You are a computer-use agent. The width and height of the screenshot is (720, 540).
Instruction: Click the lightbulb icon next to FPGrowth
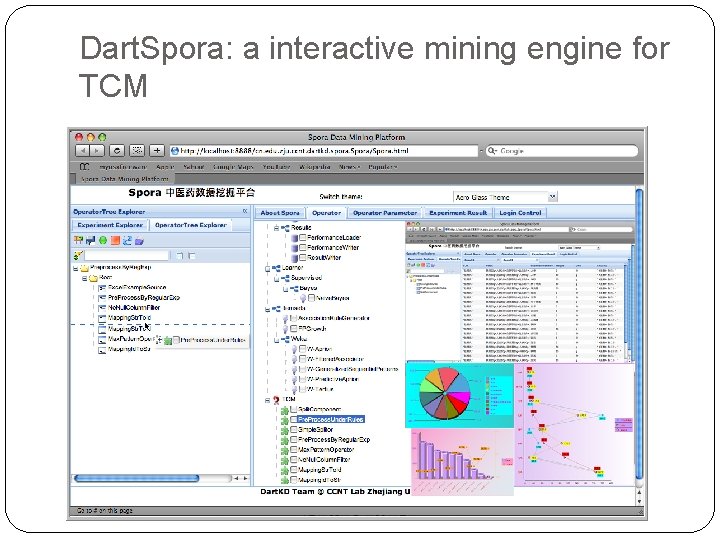pos(285,329)
